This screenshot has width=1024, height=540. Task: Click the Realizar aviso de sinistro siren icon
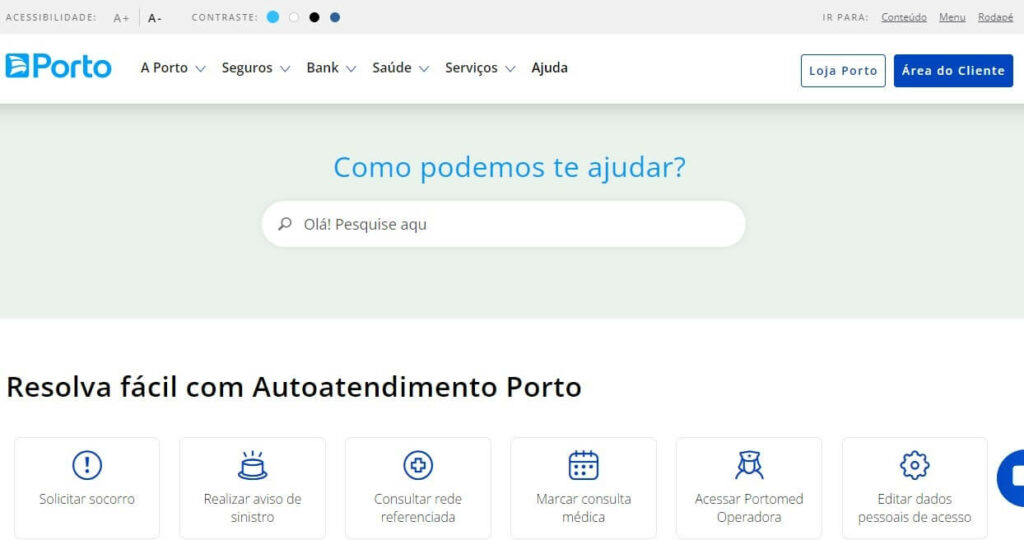pos(252,465)
